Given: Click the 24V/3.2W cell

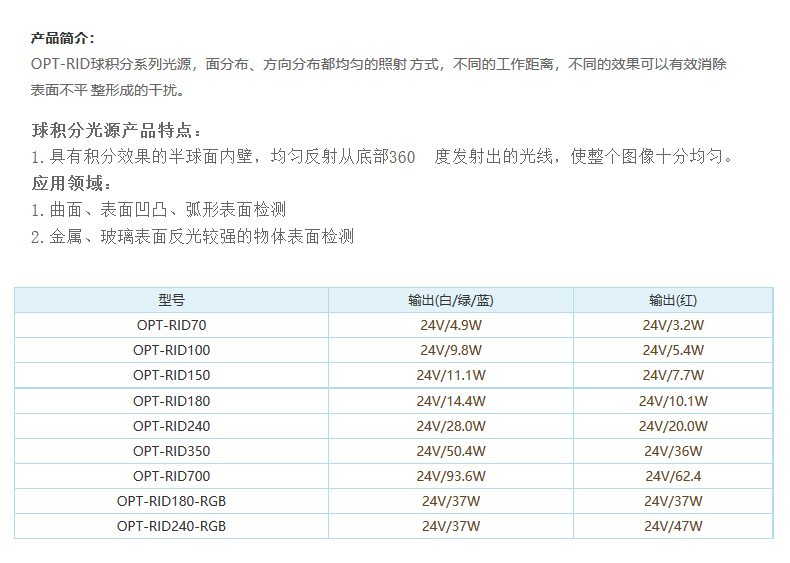Looking at the screenshot, I should [673, 325].
